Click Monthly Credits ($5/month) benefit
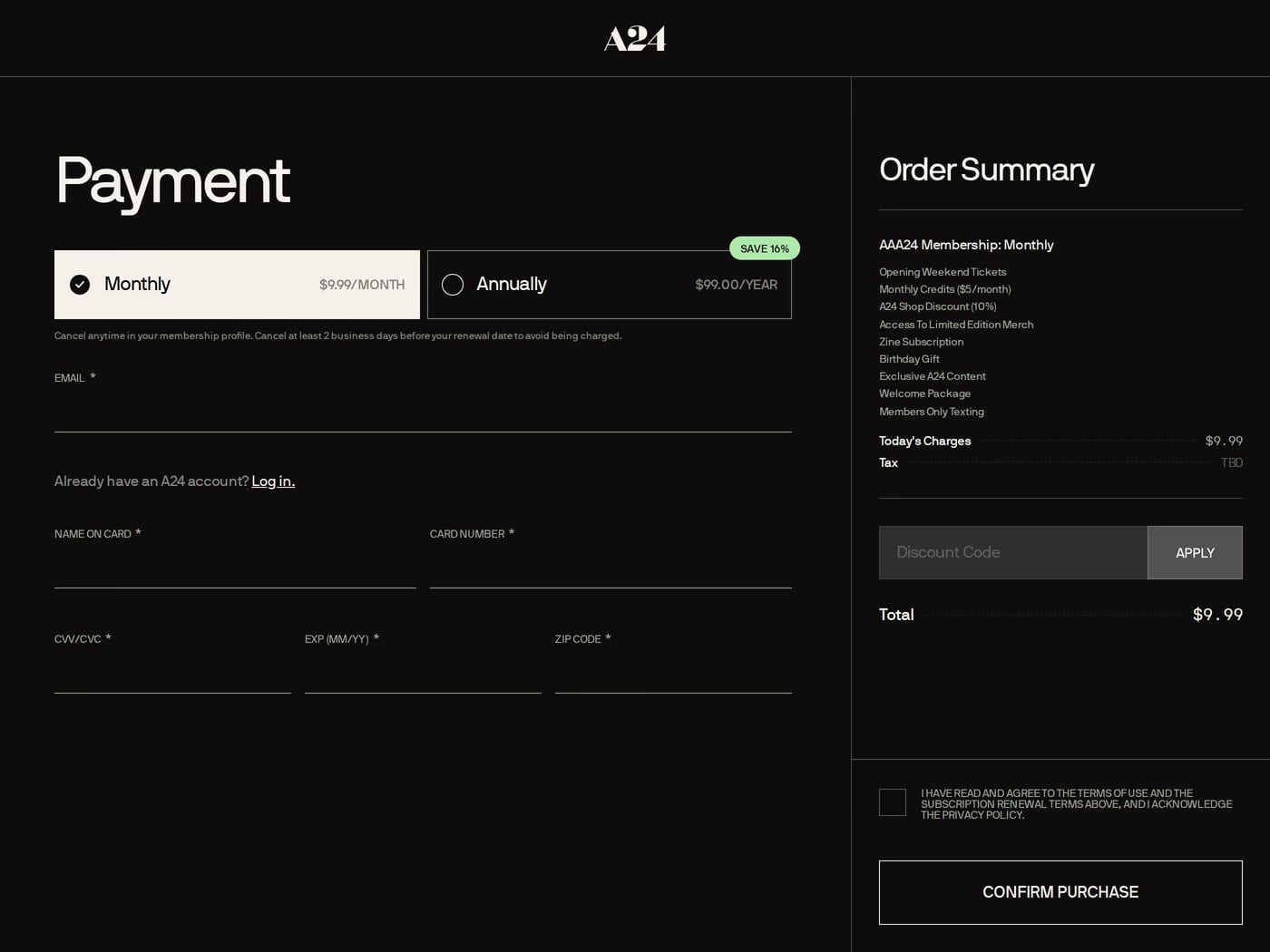 pyautogui.click(x=944, y=289)
